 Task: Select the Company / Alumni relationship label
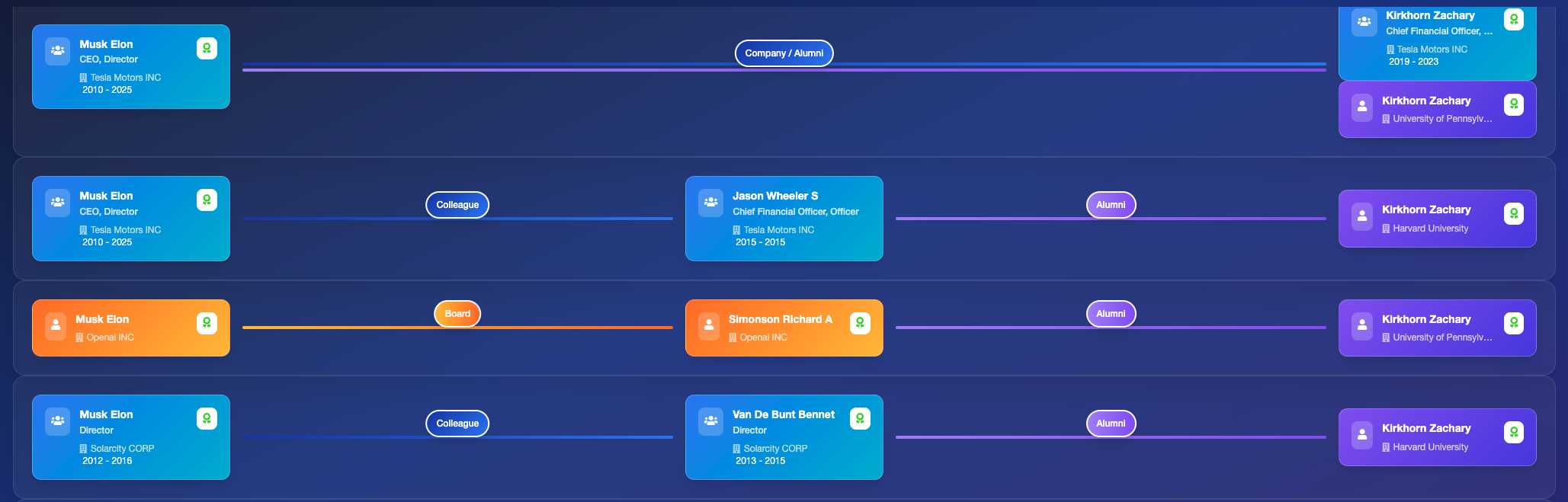[x=784, y=53]
